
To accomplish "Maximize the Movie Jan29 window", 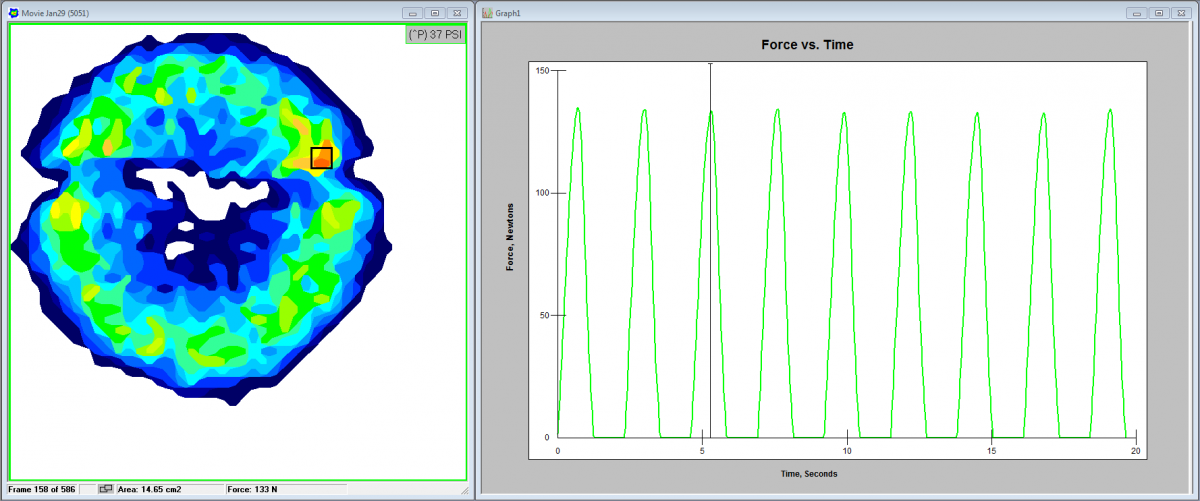I will pyautogui.click(x=434, y=13).
